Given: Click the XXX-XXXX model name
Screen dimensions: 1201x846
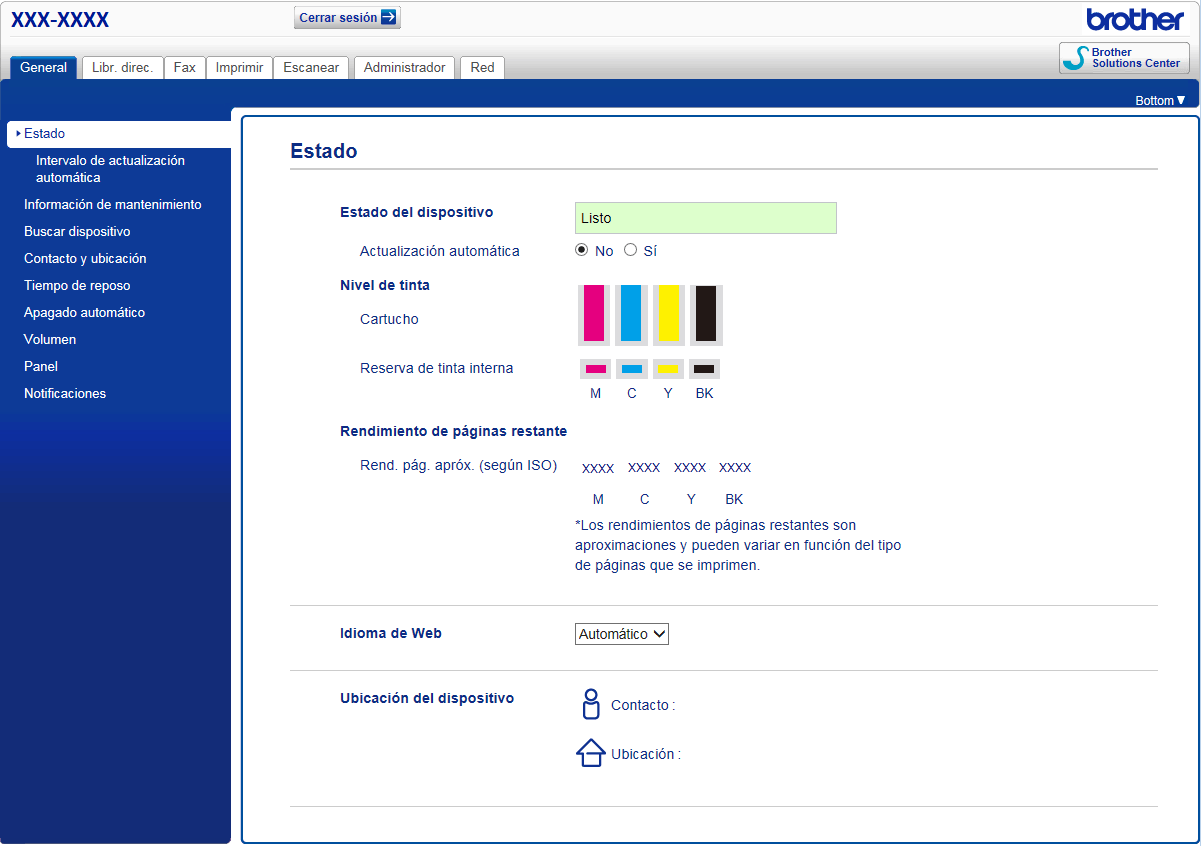Looking at the screenshot, I should 60,20.
